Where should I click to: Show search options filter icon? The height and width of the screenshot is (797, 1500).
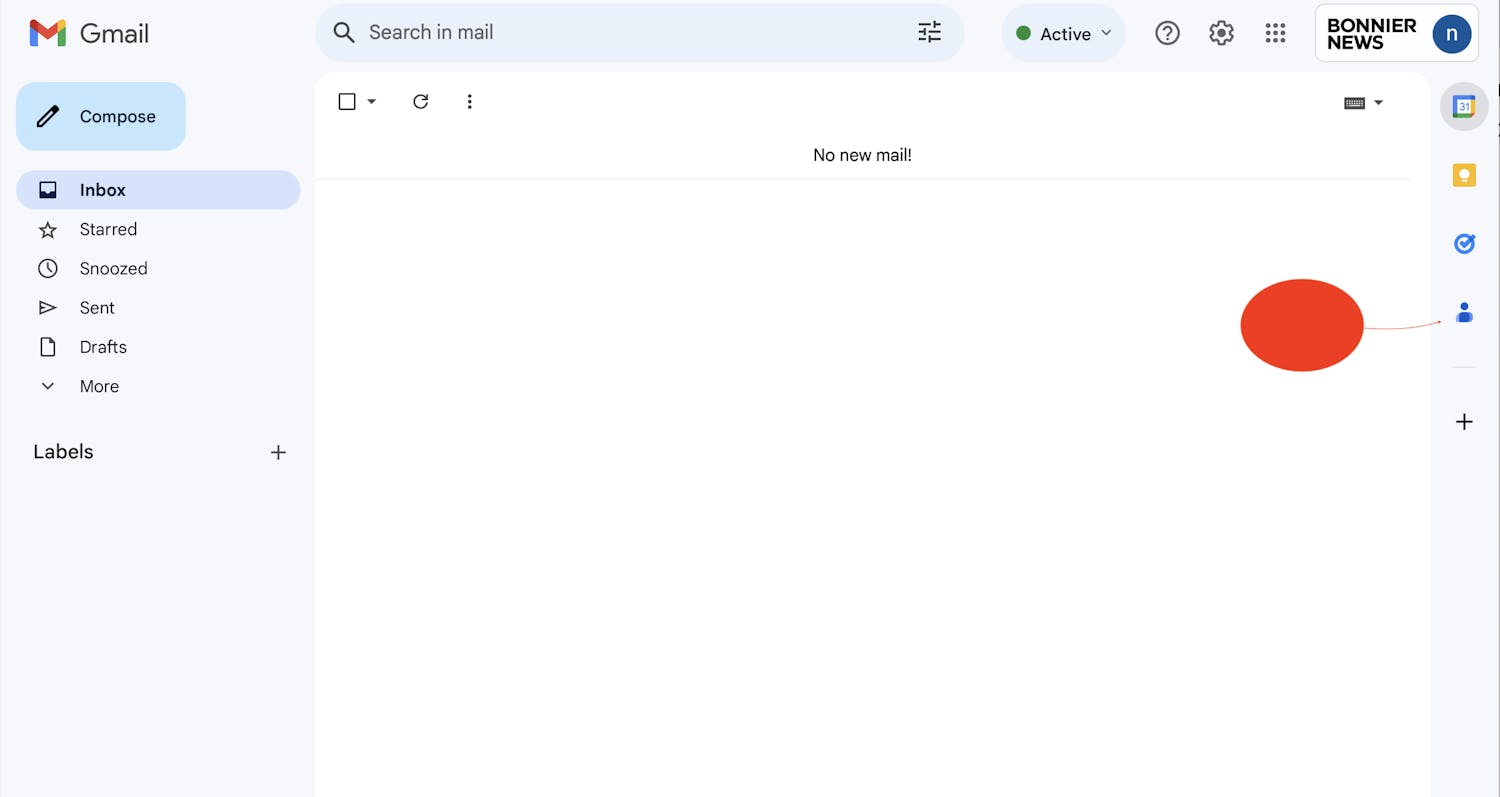point(929,33)
